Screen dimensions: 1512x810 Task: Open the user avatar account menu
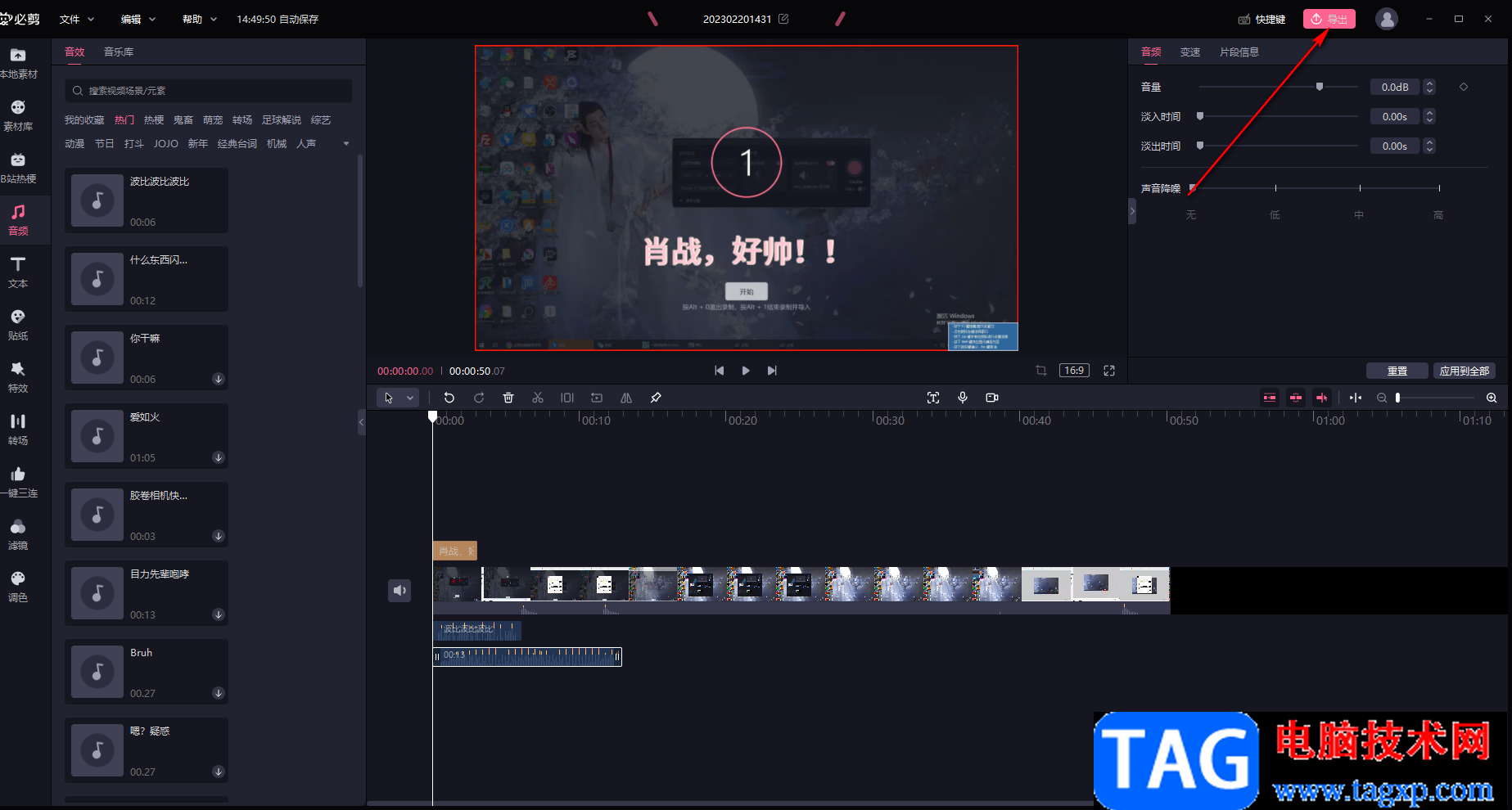(x=1387, y=19)
